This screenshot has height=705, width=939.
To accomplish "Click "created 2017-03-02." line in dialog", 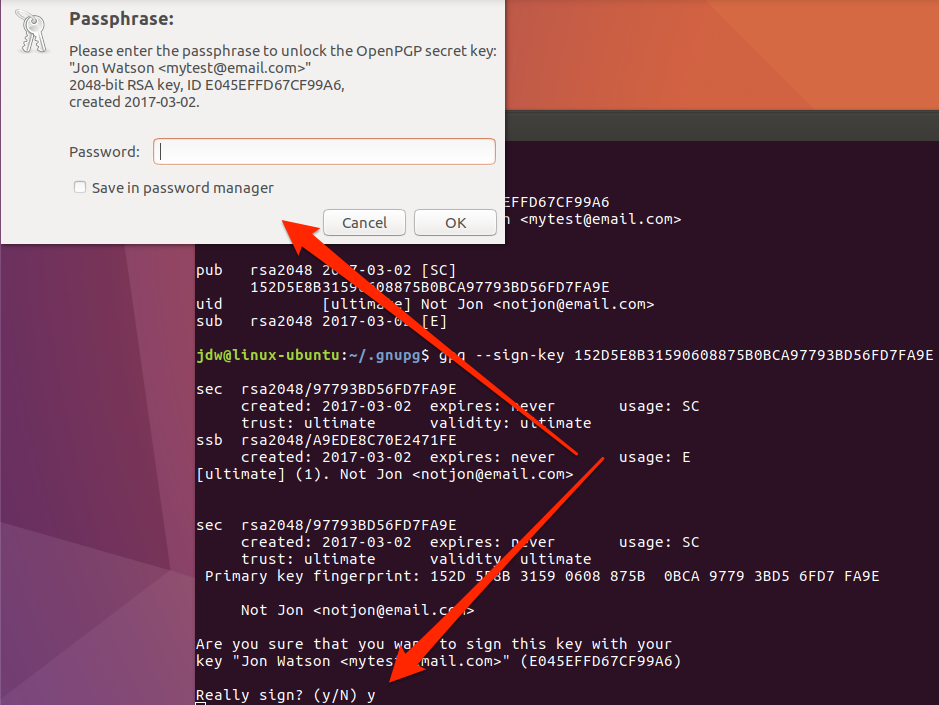I will [134, 102].
